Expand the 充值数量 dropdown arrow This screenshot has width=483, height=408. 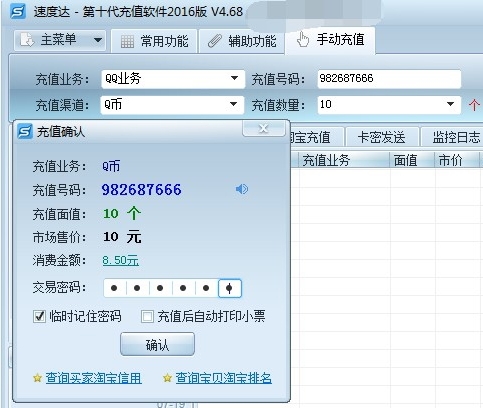pos(450,104)
